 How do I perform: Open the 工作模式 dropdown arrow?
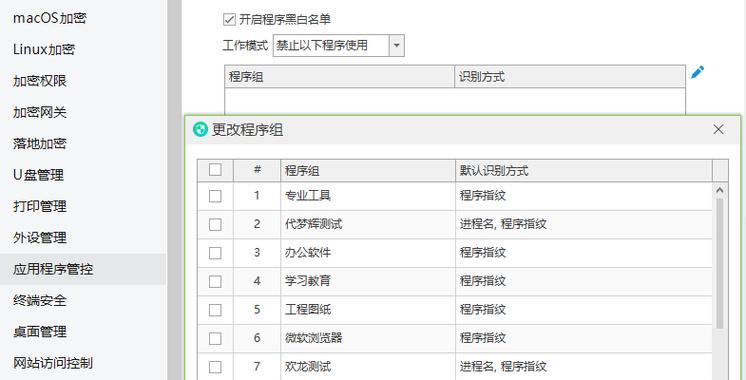click(x=397, y=46)
